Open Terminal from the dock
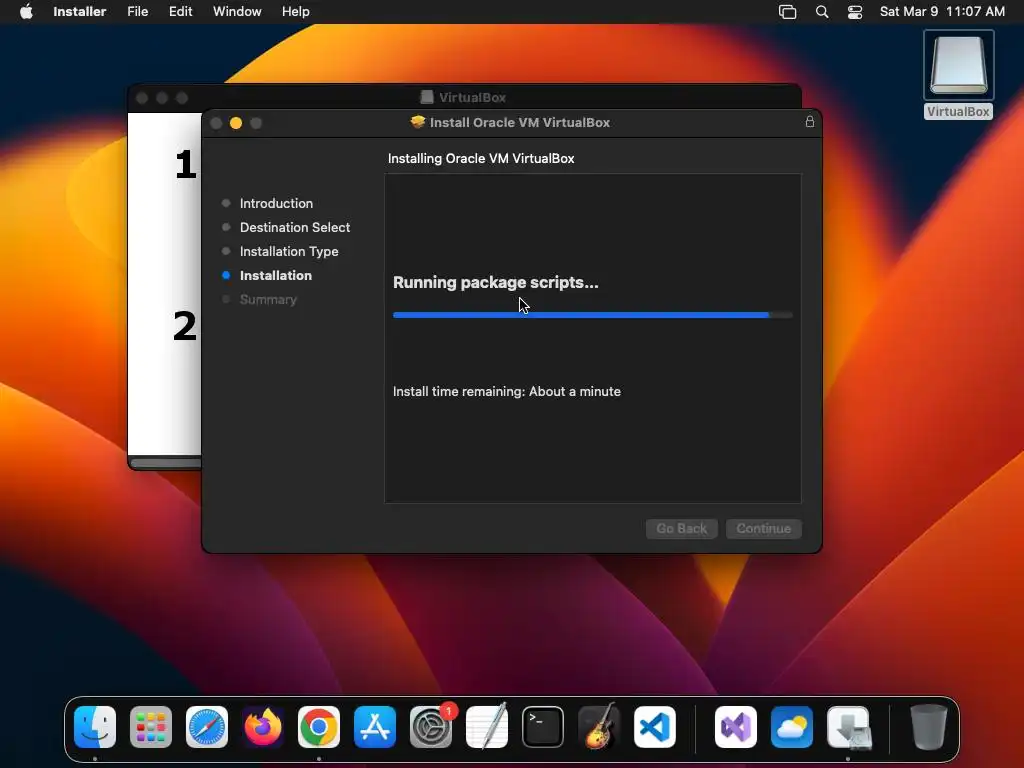The width and height of the screenshot is (1024, 768). [543, 727]
